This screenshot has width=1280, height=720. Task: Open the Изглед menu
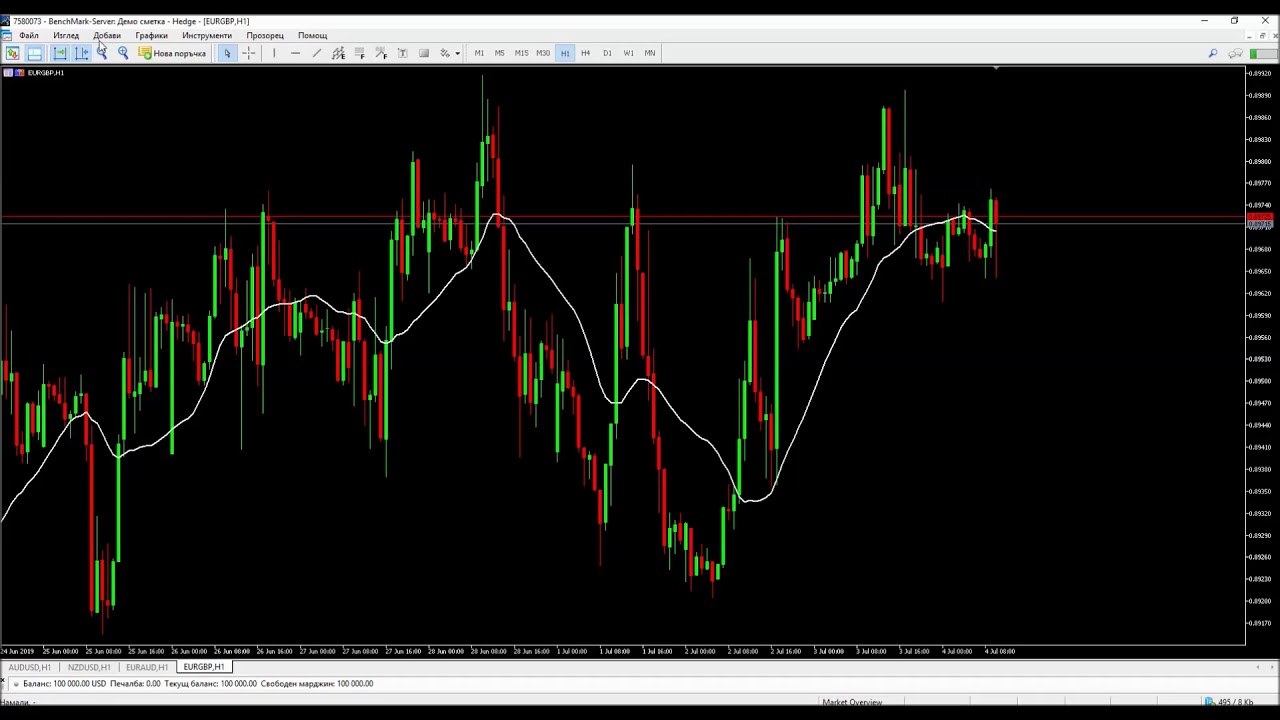(x=66, y=36)
